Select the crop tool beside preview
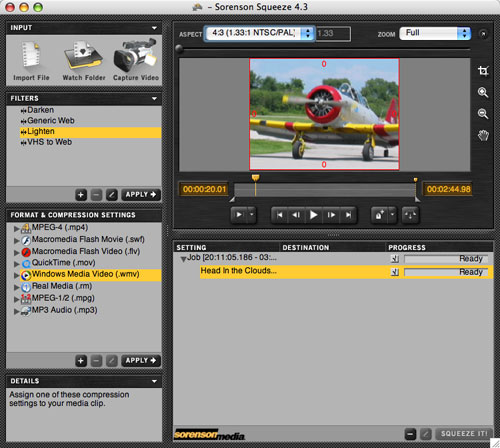The width and height of the screenshot is (500, 448). [483, 71]
